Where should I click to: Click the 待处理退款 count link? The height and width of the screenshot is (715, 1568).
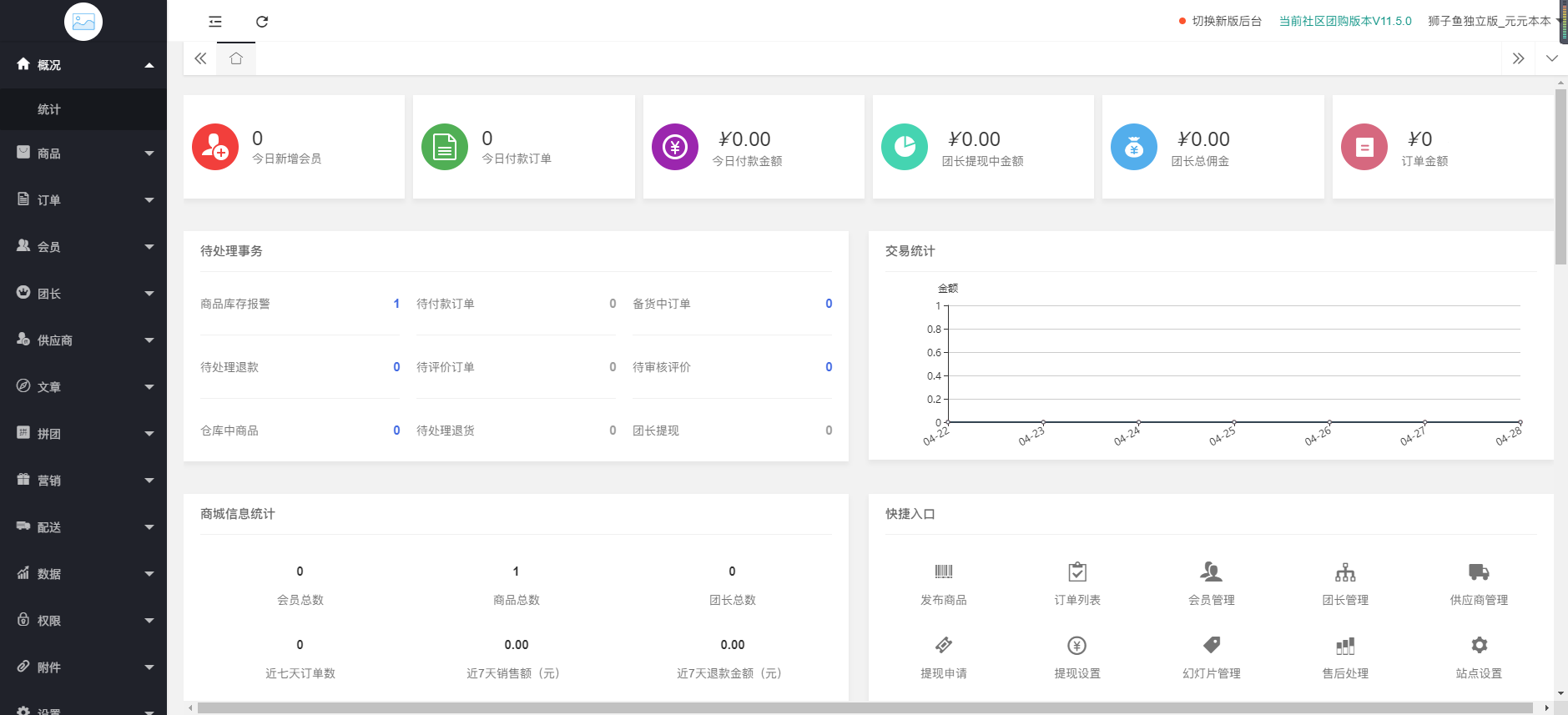[396, 367]
